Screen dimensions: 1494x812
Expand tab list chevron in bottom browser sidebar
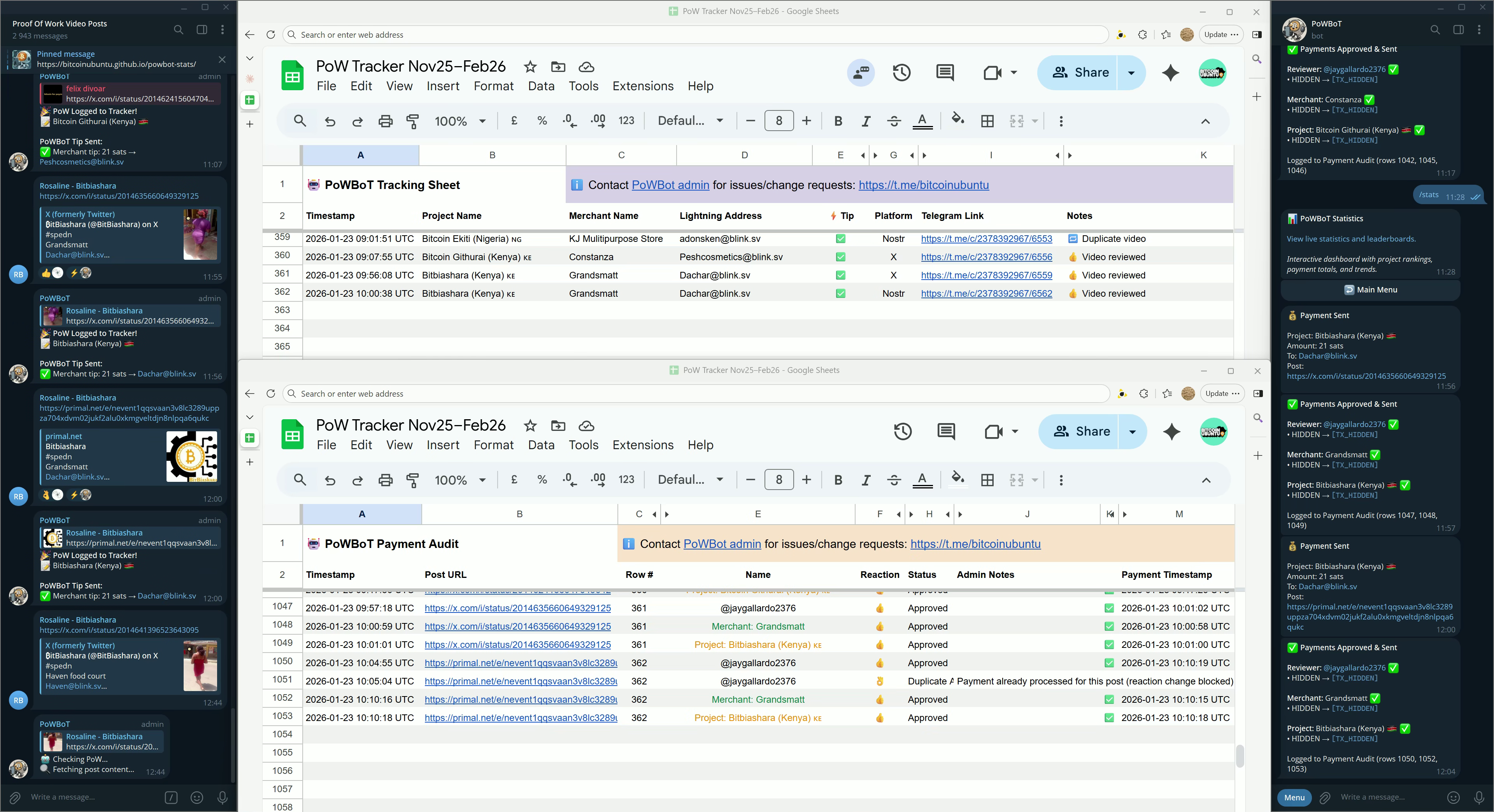coord(249,417)
